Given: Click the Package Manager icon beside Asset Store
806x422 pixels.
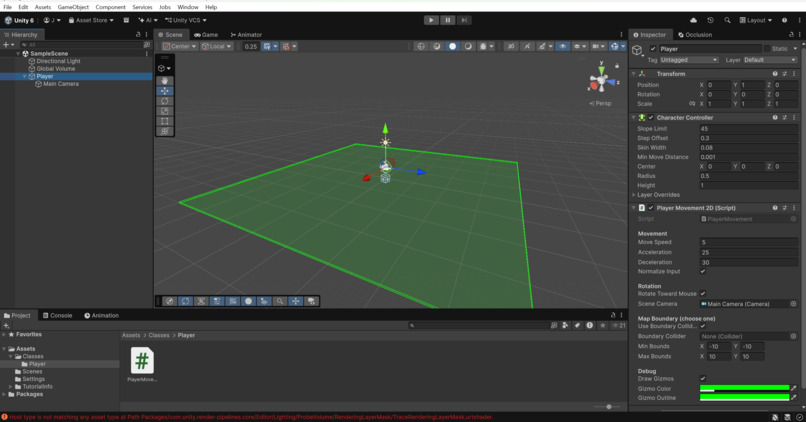Looking at the screenshot, I should (126, 20).
